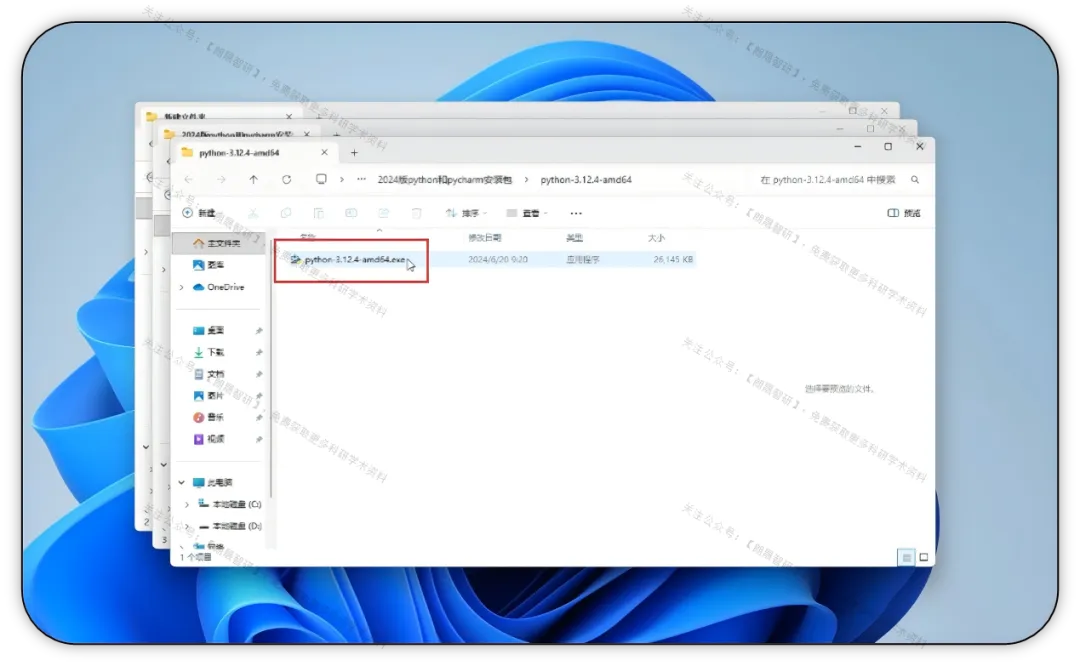Click the Paste icon in toolbar
This screenshot has height=666, width=1080.
[318, 213]
